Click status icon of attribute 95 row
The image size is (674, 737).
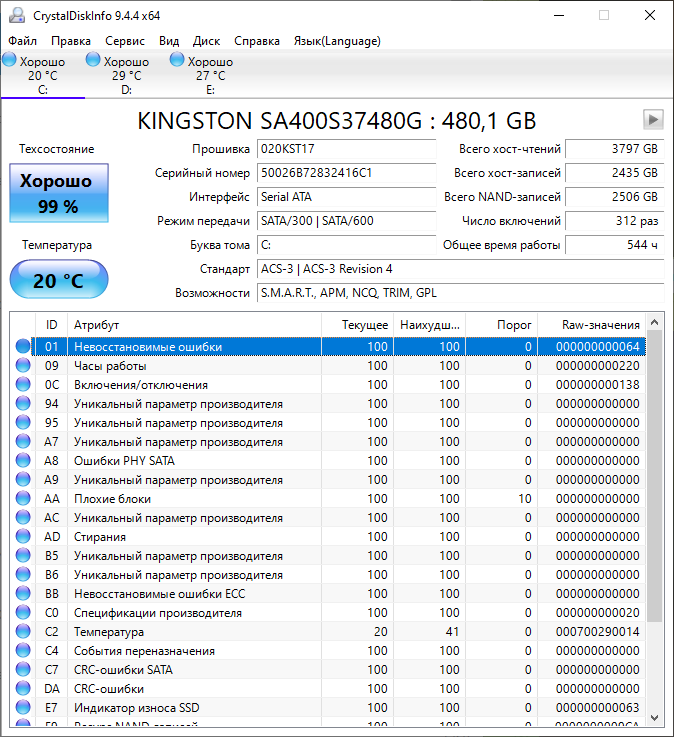(x=23, y=423)
